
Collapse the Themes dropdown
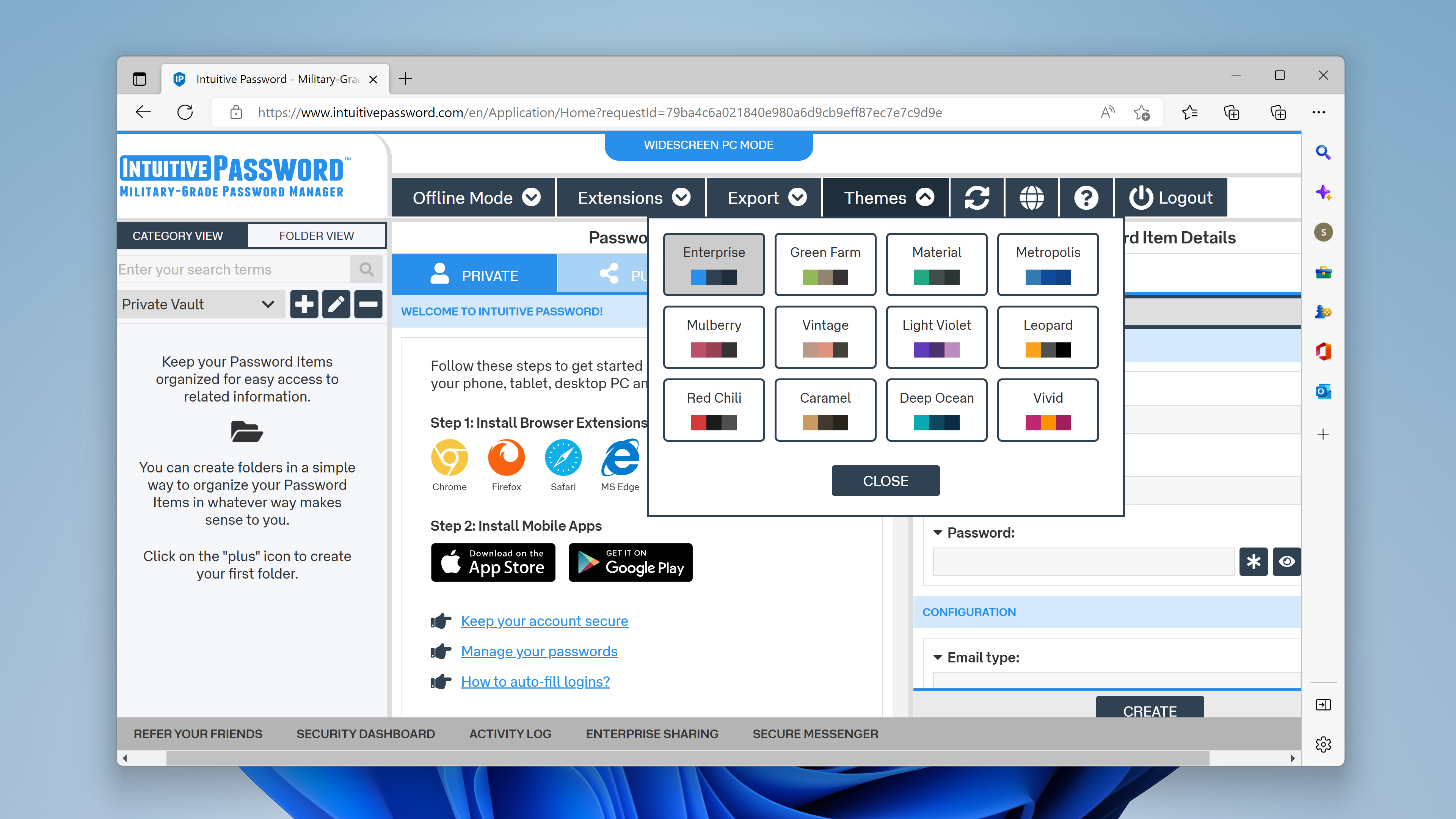coord(886,198)
